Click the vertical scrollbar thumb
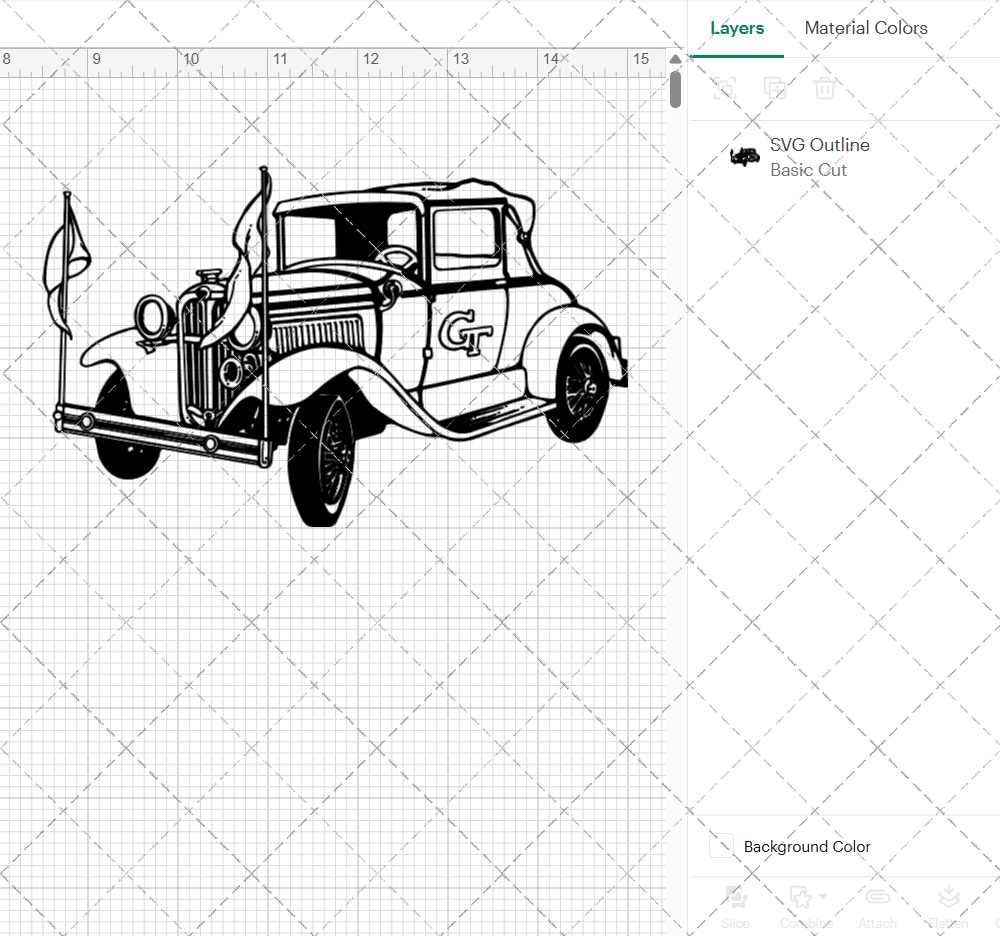The height and width of the screenshot is (936, 1000). [x=675, y=90]
